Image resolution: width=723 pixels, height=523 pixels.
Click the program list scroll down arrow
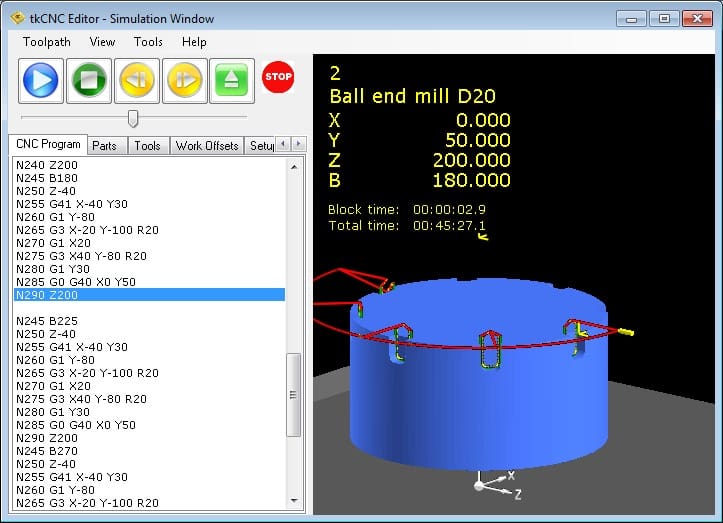point(294,499)
